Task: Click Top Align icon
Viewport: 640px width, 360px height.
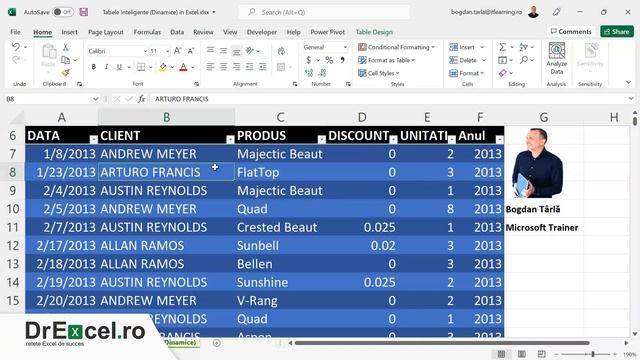Action: pos(211,51)
